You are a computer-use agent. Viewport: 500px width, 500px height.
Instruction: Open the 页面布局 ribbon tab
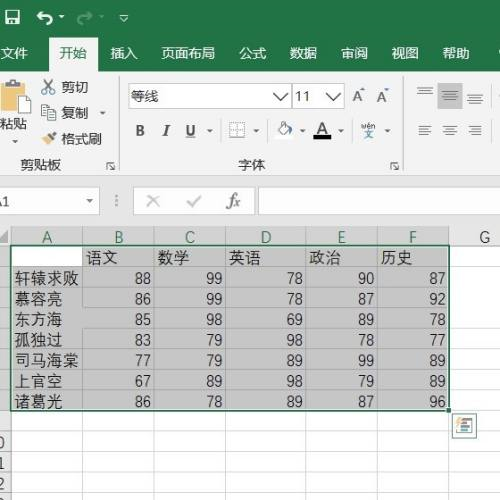tap(188, 53)
